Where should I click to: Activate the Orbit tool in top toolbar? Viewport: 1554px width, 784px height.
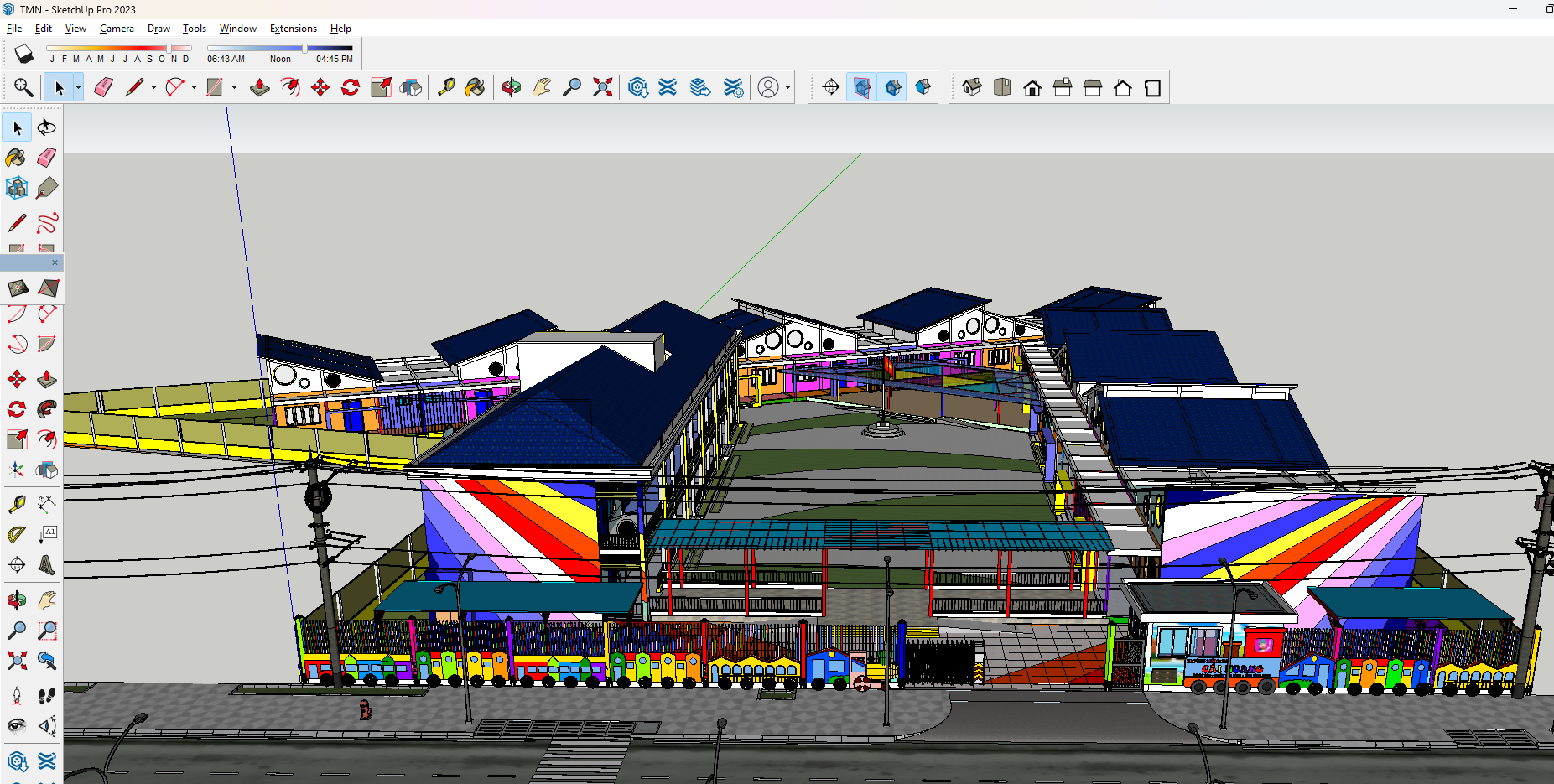click(x=511, y=87)
